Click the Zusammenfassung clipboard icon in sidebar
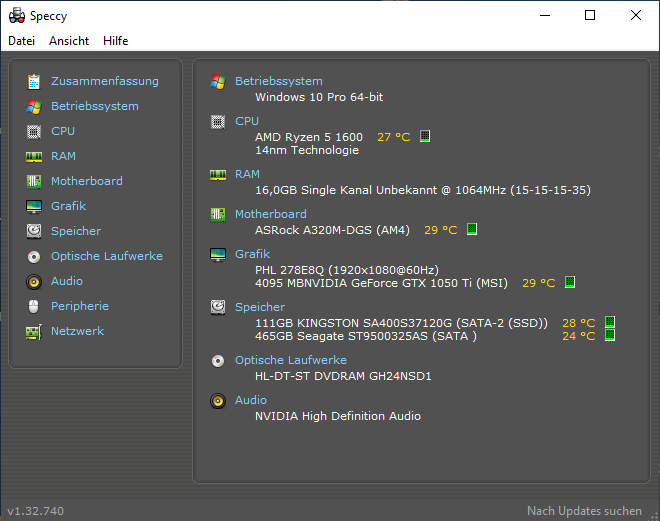The image size is (660, 521). click(x=34, y=82)
